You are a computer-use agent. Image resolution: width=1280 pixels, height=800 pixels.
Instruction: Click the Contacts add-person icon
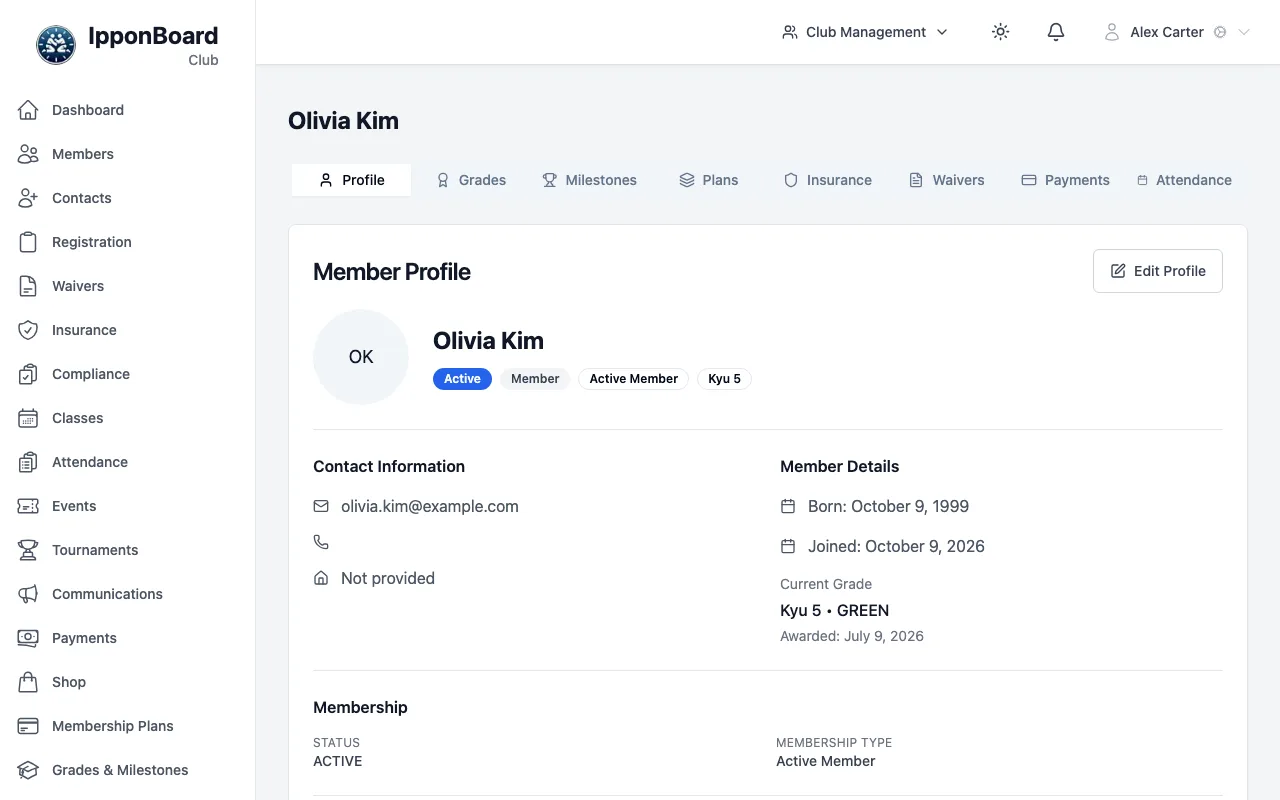pyautogui.click(x=28, y=198)
